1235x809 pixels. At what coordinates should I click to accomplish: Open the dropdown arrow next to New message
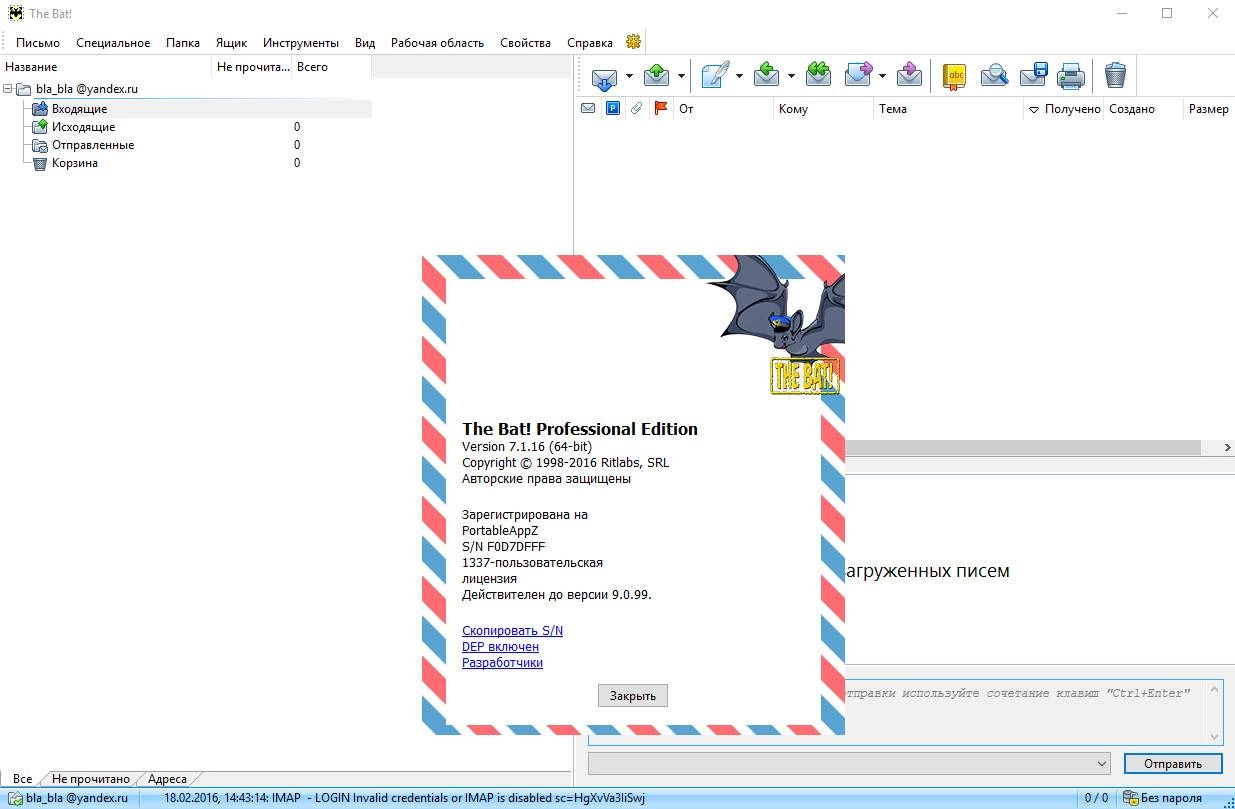point(739,76)
